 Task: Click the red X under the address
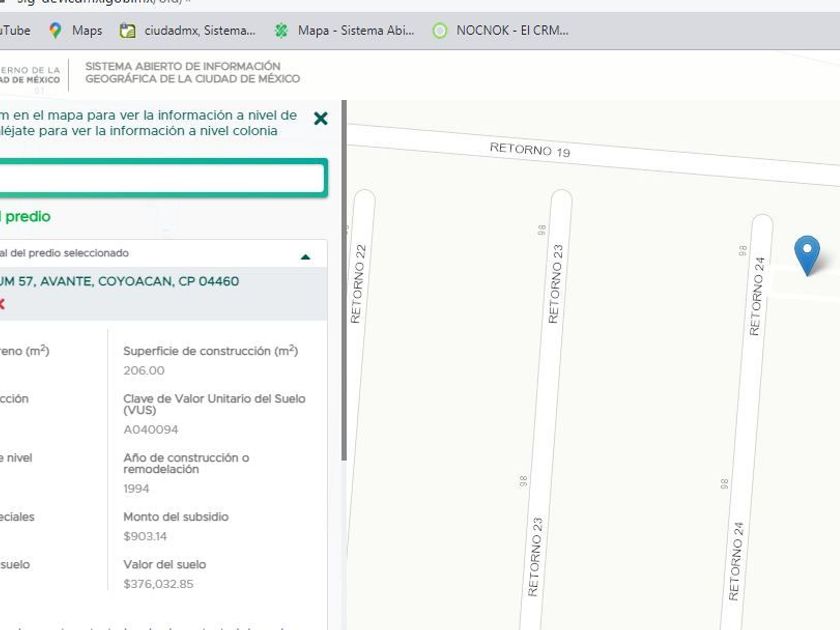pyautogui.click(x=2, y=304)
